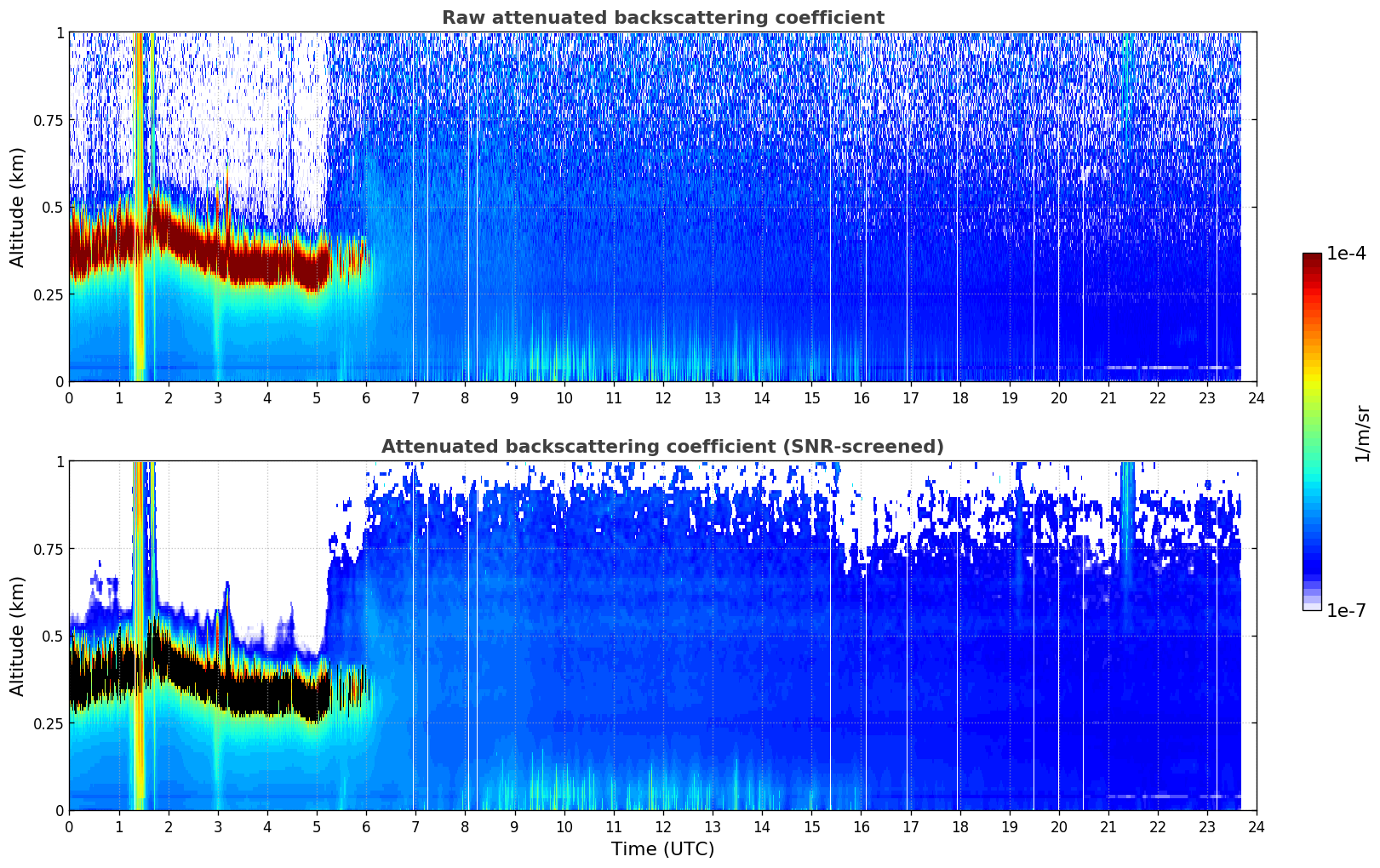Click the "Raw attenuated backscattering coefficient" title
The height and width of the screenshot is (868, 1380).
[662, 18]
